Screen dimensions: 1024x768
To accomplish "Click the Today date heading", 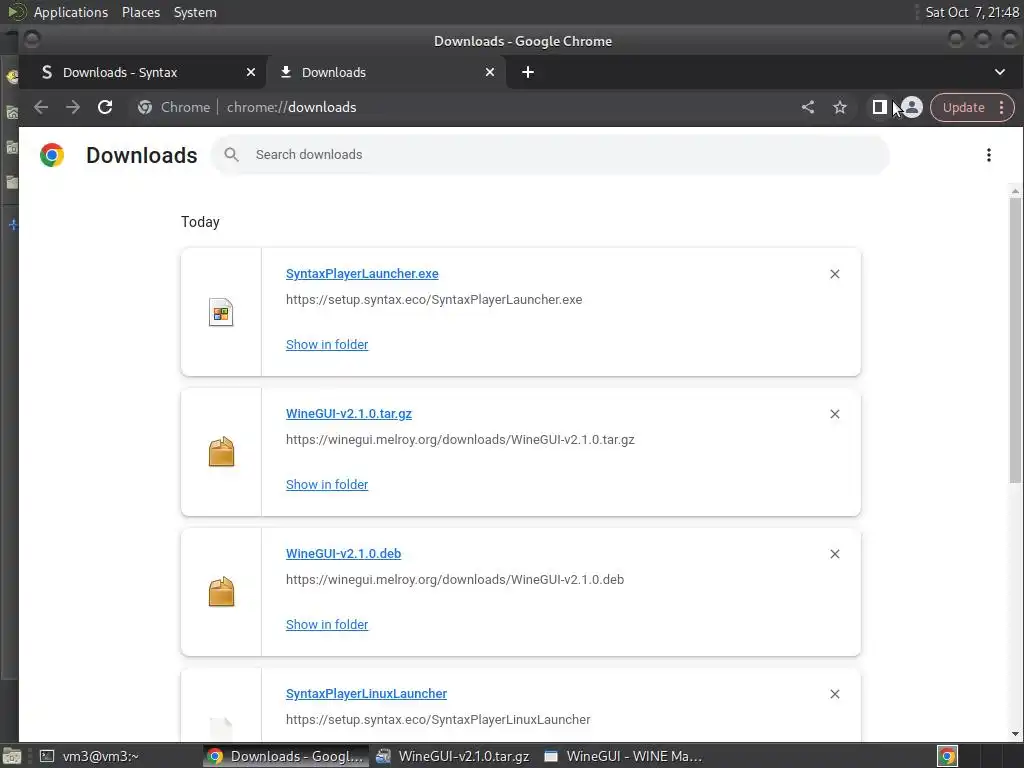I will (x=200, y=222).
